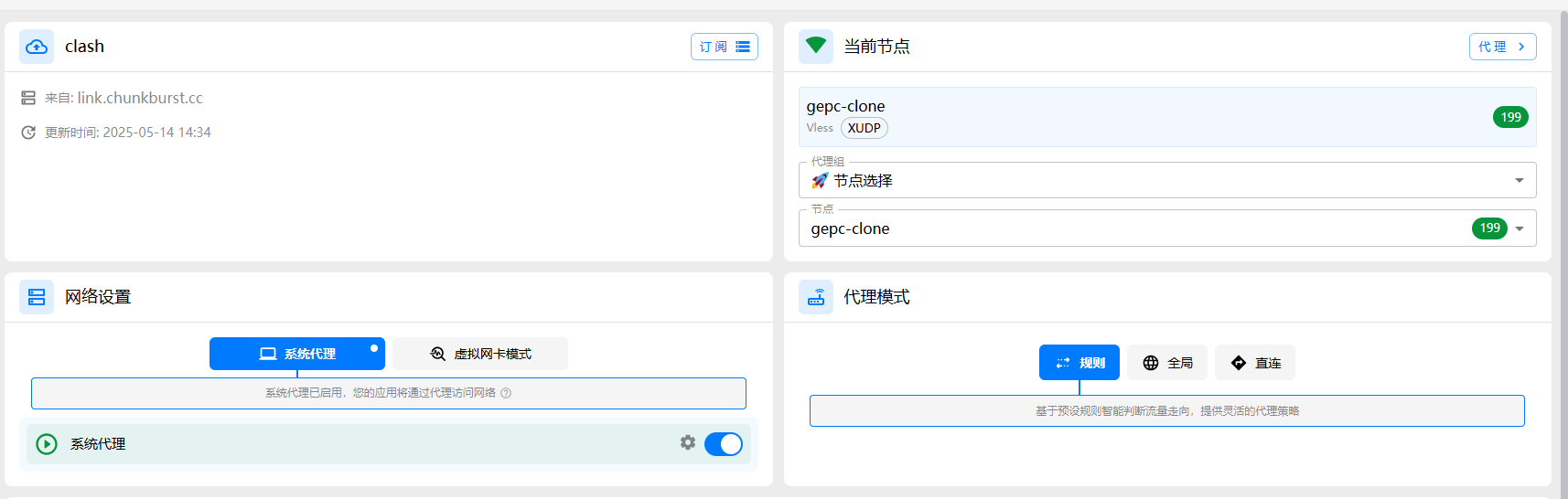Viewport: 1568px width, 499px height.
Task: Open the 代理 page via the chevron button
Action: pyautogui.click(x=1503, y=47)
